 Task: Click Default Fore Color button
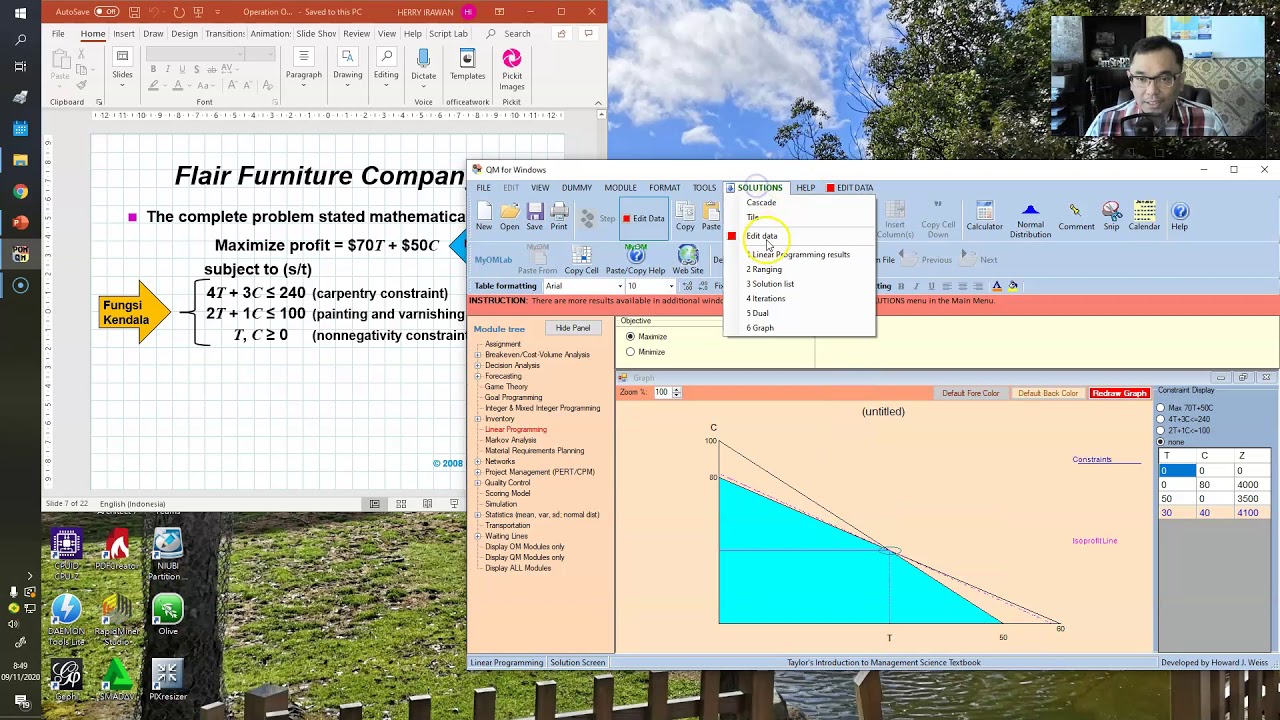(x=970, y=393)
